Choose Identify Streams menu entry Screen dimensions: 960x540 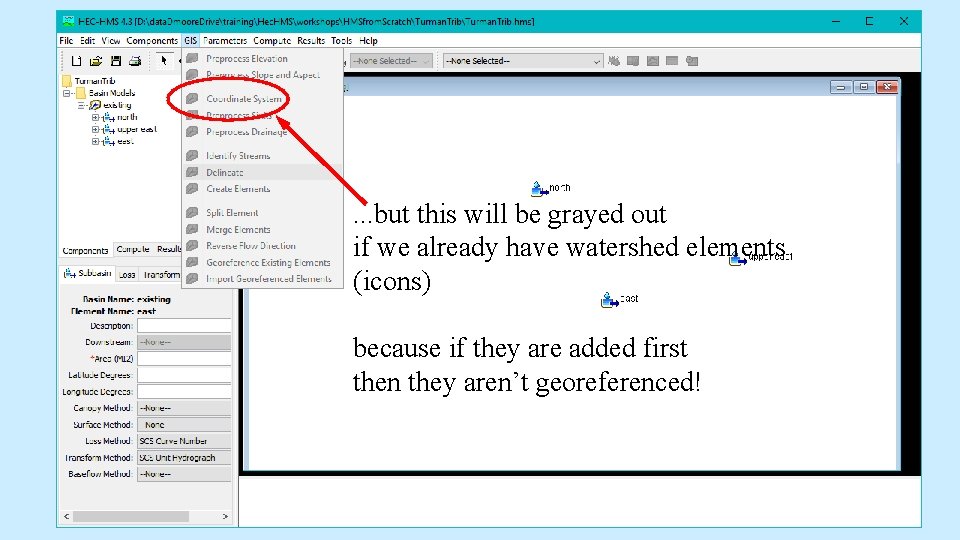point(263,156)
